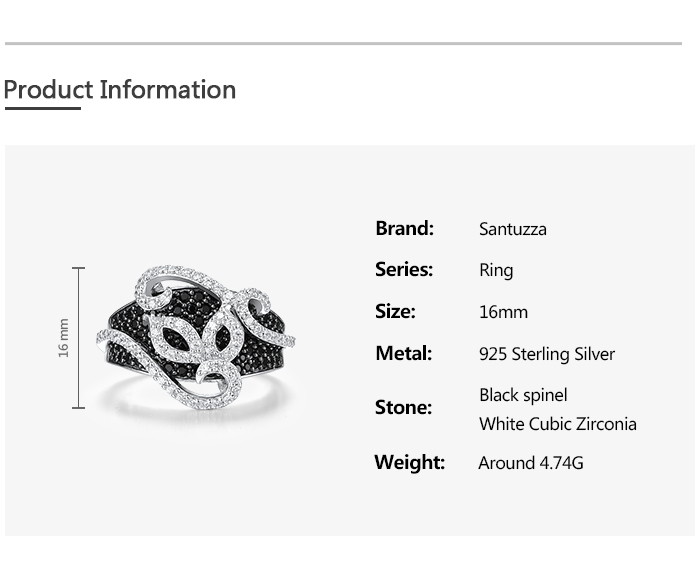Viewport: 700px width, 588px height.
Task: Click the Series: field label
Action: click(x=403, y=270)
